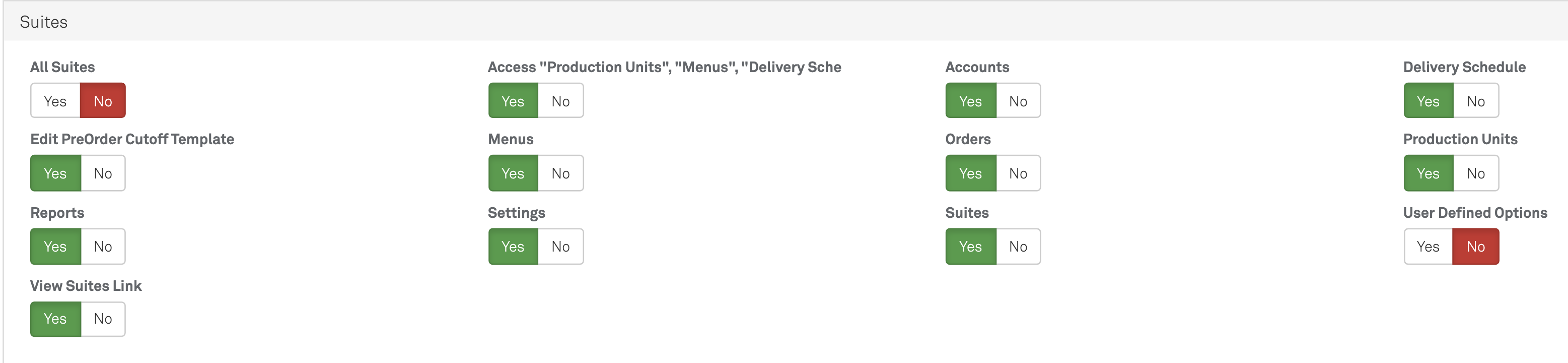This screenshot has width=1568, height=363.
Task: Set Production Units to No
Action: tap(1475, 173)
